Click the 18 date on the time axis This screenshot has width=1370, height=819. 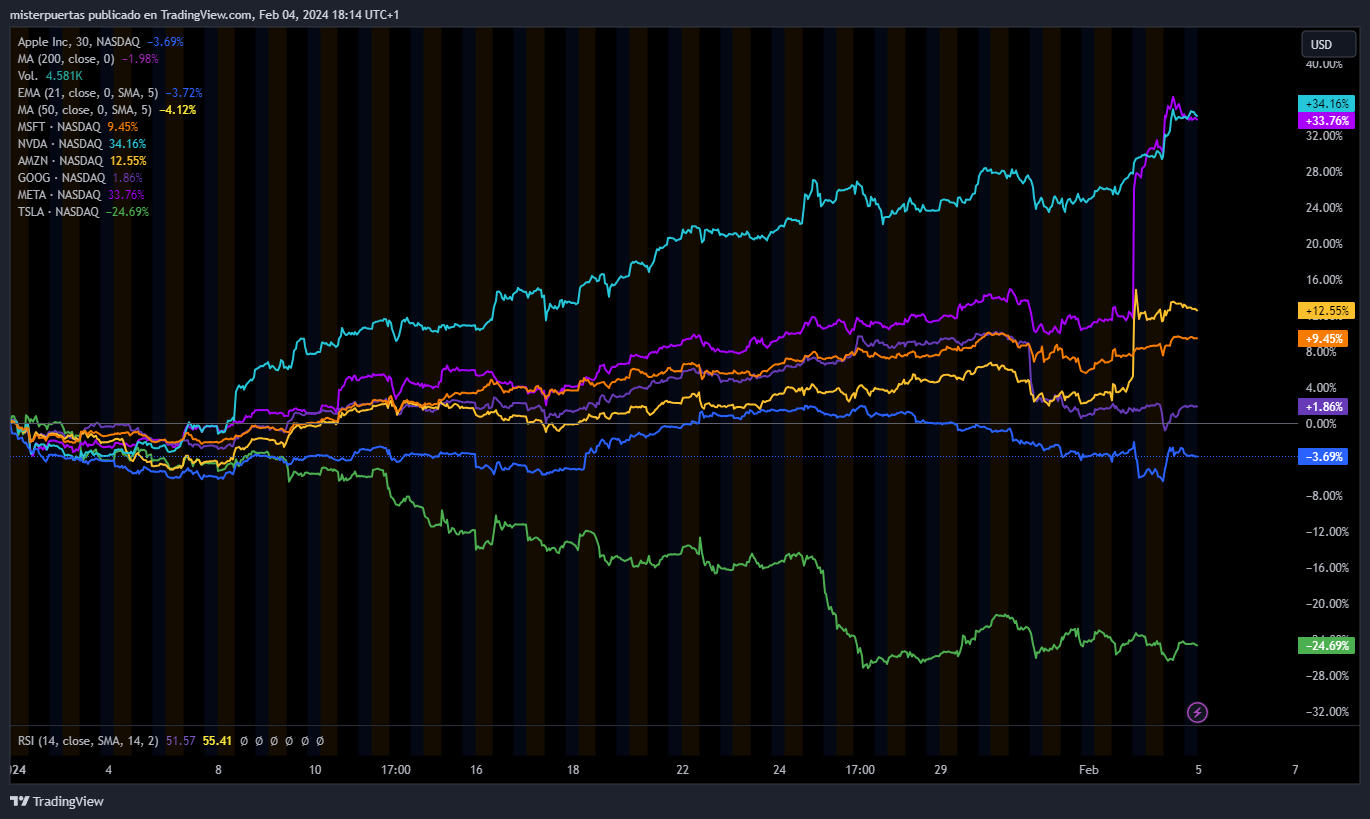pos(573,770)
